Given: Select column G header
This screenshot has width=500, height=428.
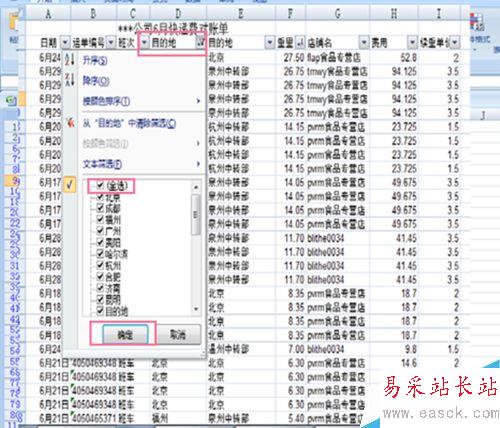Looking at the screenshot, I should click(338, 14).
